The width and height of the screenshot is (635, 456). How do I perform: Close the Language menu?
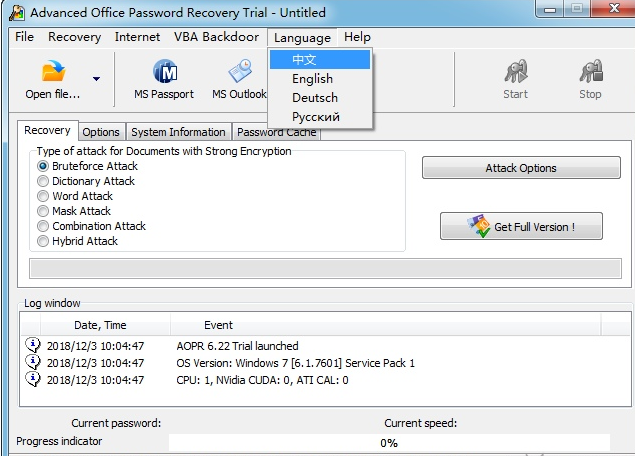[302, 38]
